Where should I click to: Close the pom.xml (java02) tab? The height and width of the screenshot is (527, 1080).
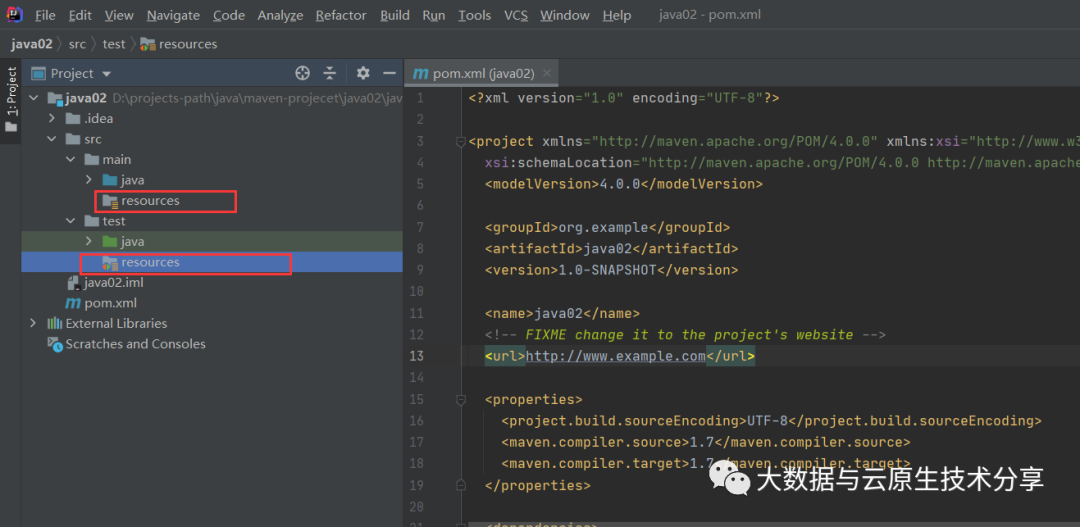547,74
